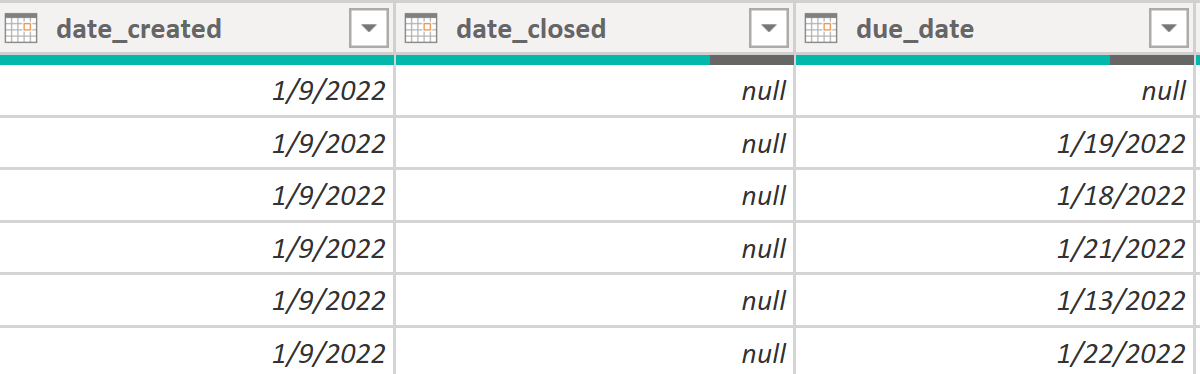Select the due_date cell showing 1/19/2022
The height and width of the screenshot is (374, 1200).
[x=995, y=144]
